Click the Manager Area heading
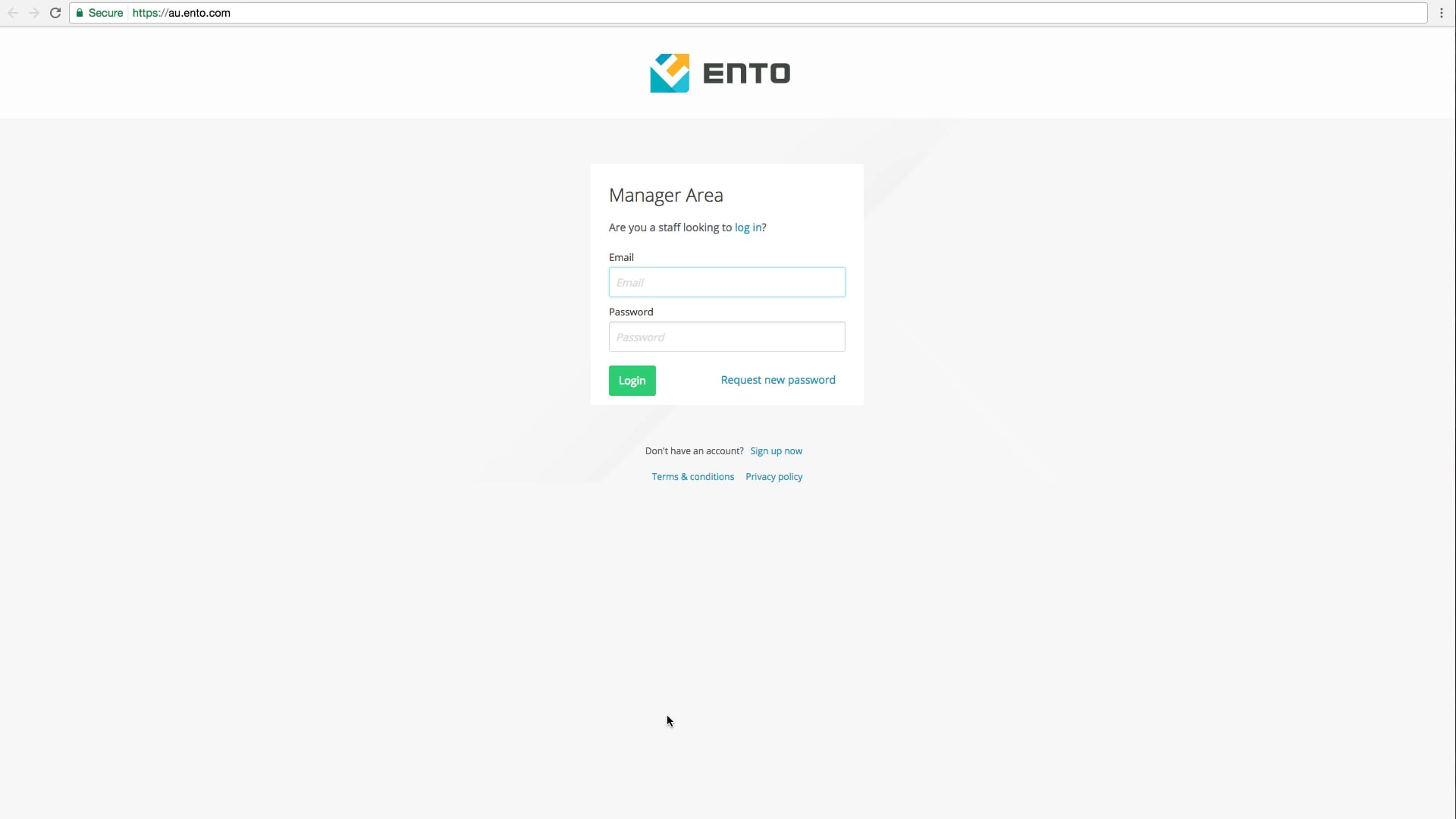The height and width of the screenshot is (819, 1456). [x=666, y=195]
